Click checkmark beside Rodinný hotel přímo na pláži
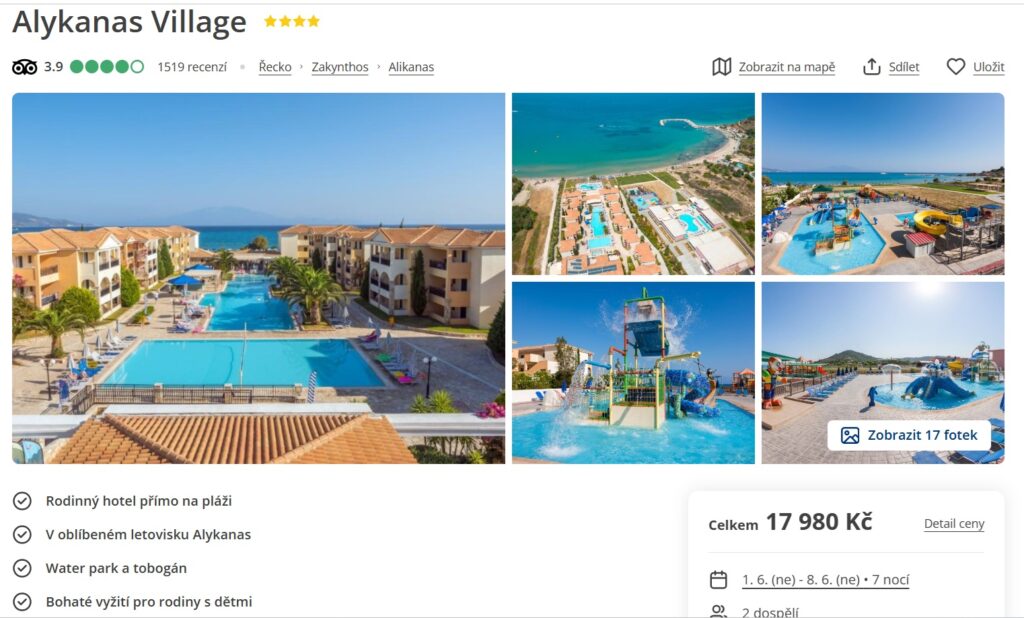 tap(22, 501)
